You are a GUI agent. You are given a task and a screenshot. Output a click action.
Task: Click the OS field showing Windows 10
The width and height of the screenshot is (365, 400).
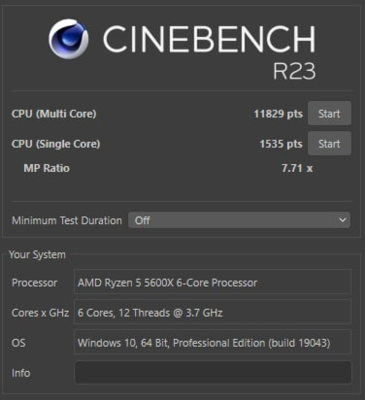point(213,342)
